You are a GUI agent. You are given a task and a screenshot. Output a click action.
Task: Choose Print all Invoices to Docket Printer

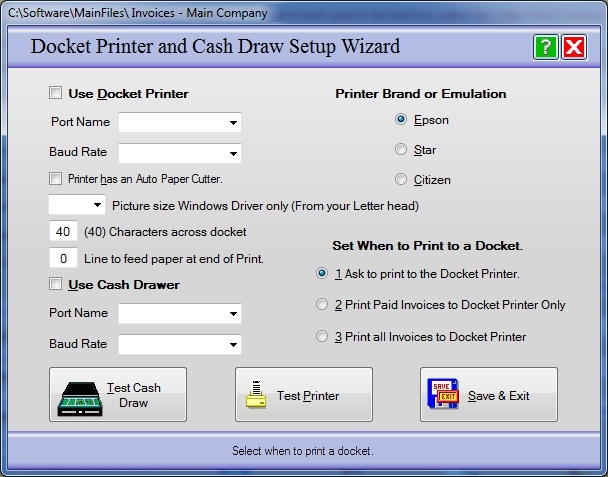322,336
